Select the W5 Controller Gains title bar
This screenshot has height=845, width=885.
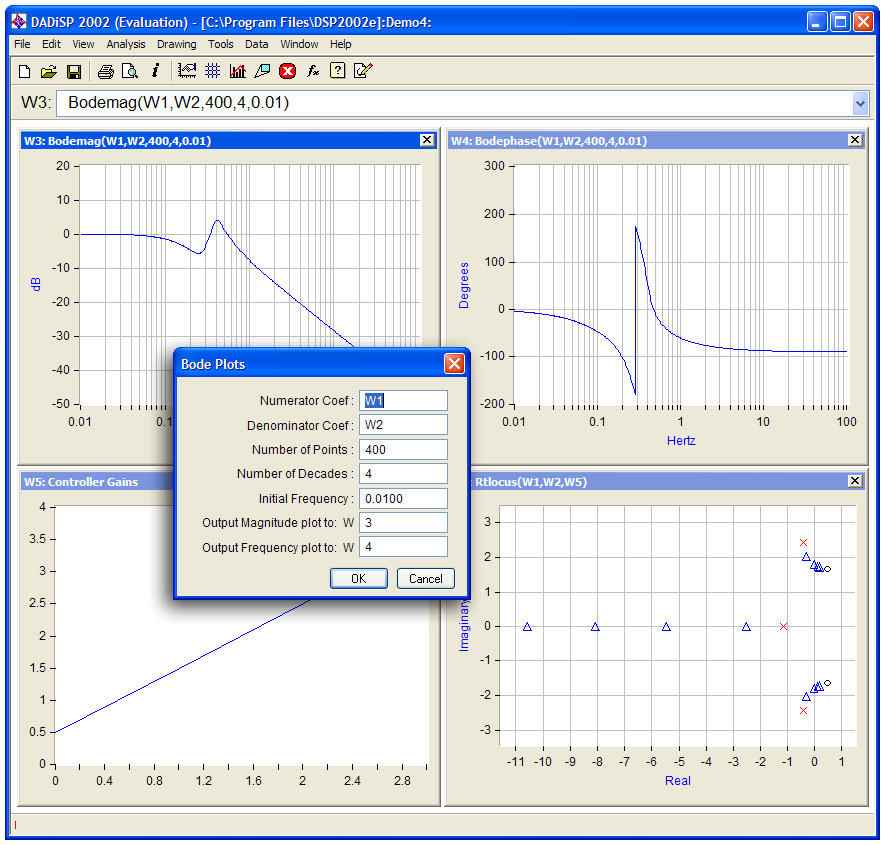coord(97,481)
